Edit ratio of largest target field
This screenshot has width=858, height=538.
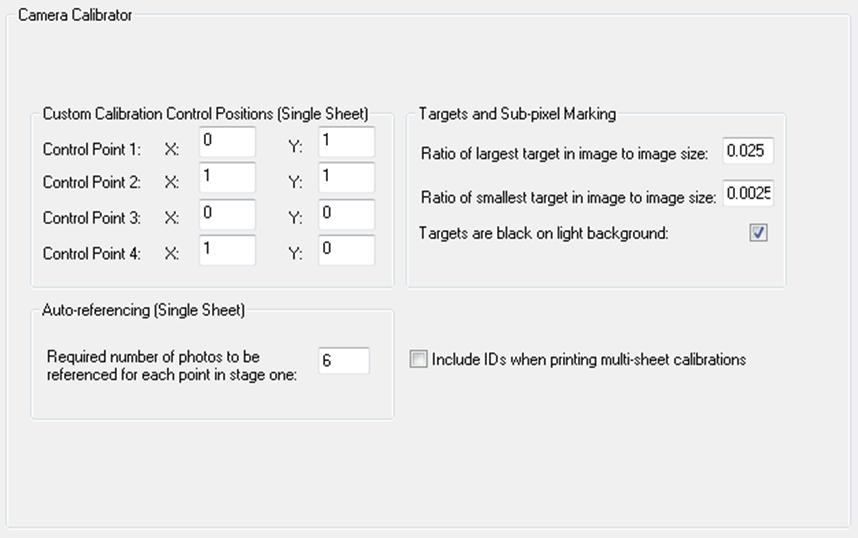[x=748, y=152]
